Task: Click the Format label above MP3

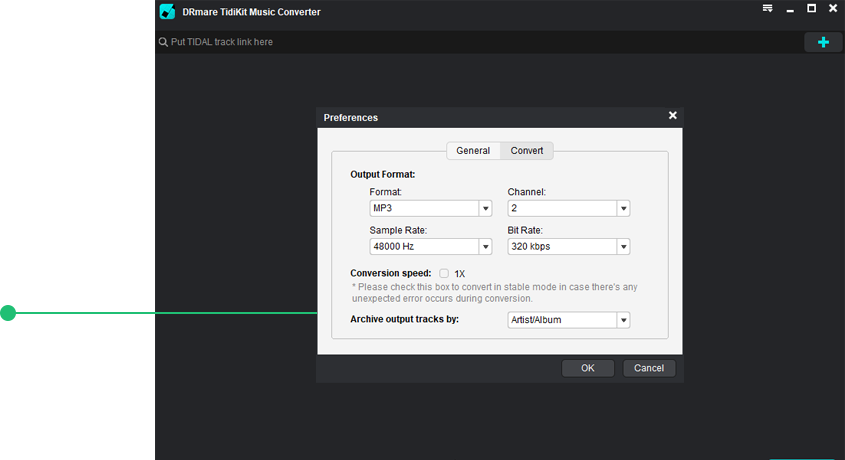Action: click(x=385, y=192)
